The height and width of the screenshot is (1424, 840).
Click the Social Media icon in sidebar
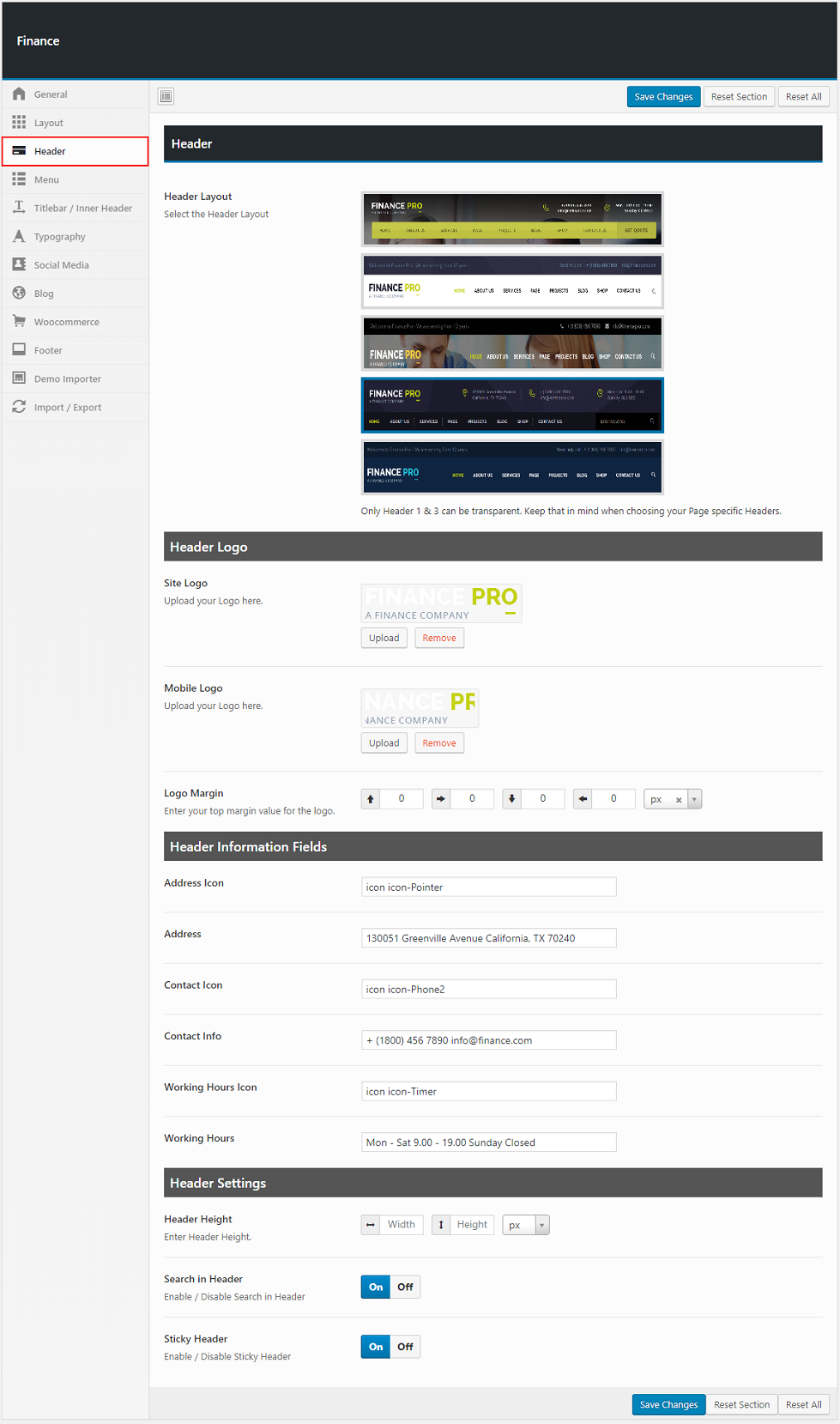click(x=19, y=264)
